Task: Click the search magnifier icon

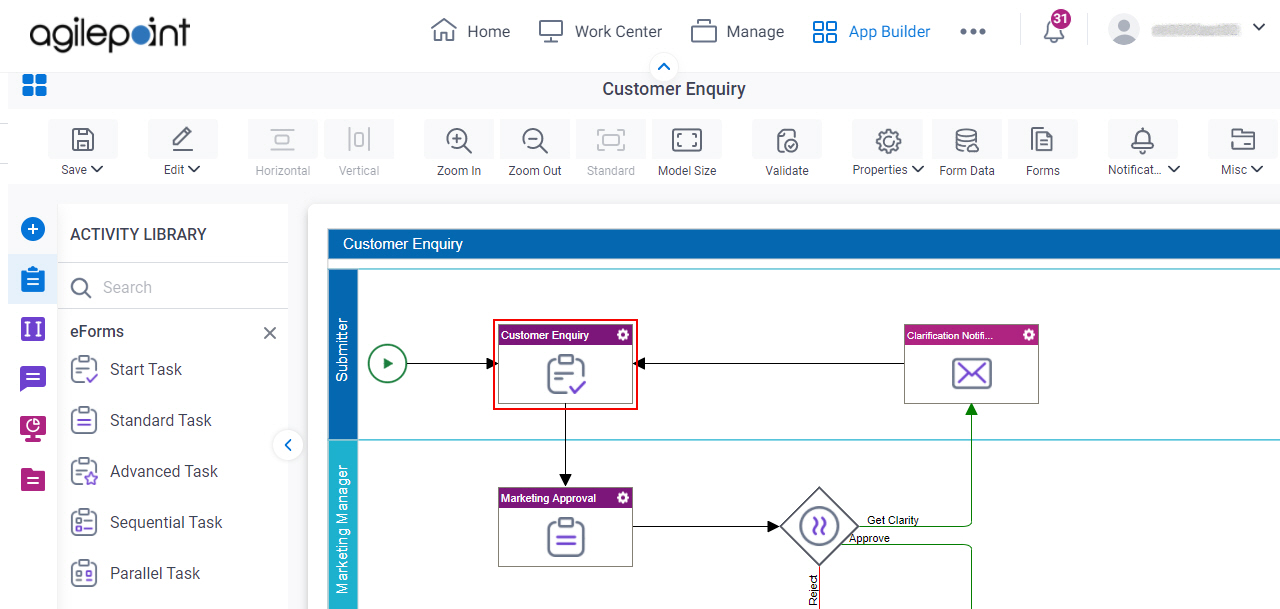Action: (x=81, y=288)
